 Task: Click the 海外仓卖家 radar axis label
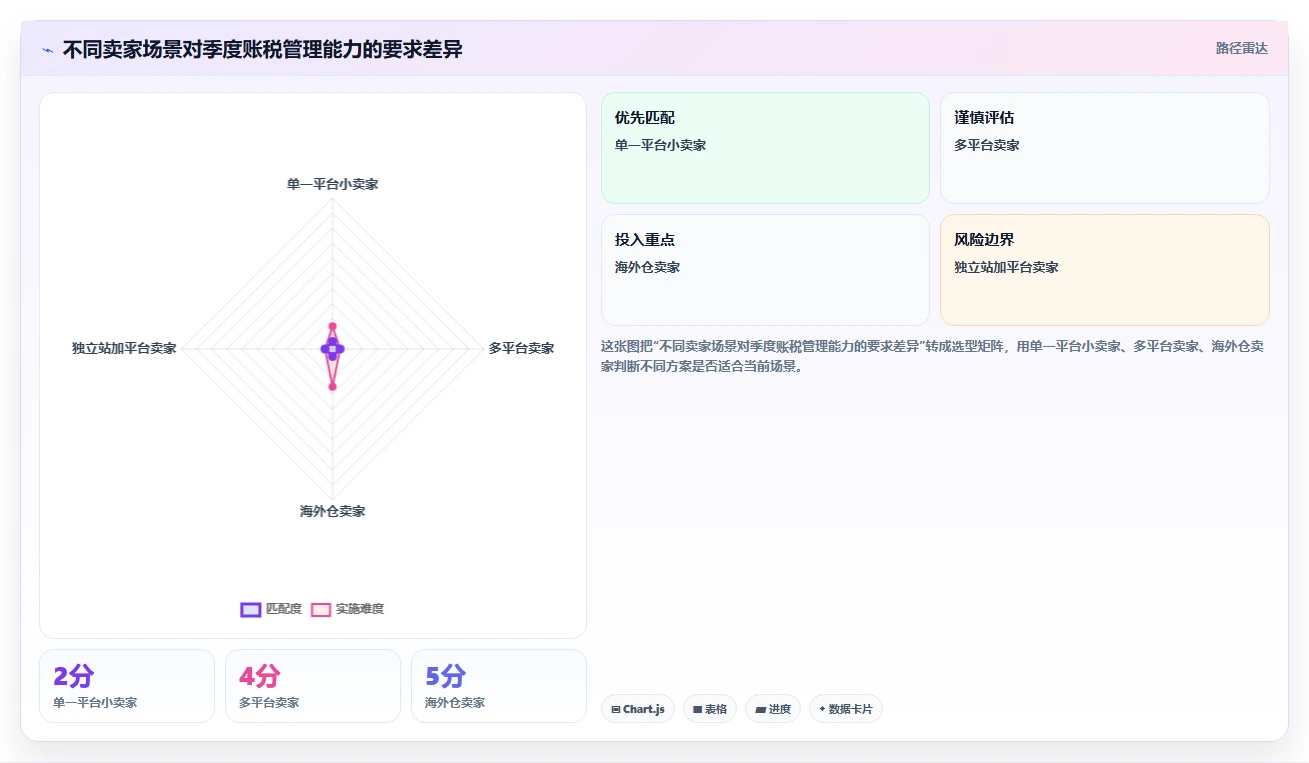[332, 511]
